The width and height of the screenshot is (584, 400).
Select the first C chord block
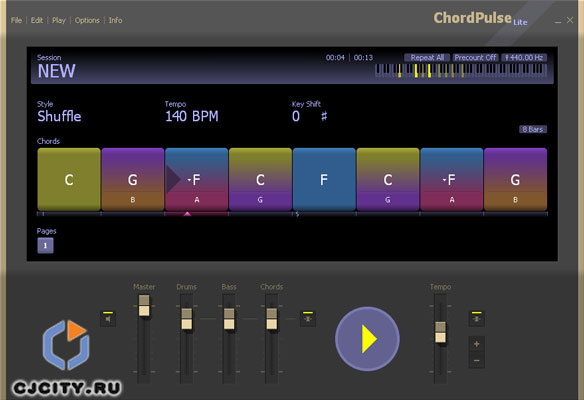coord(69,180)
